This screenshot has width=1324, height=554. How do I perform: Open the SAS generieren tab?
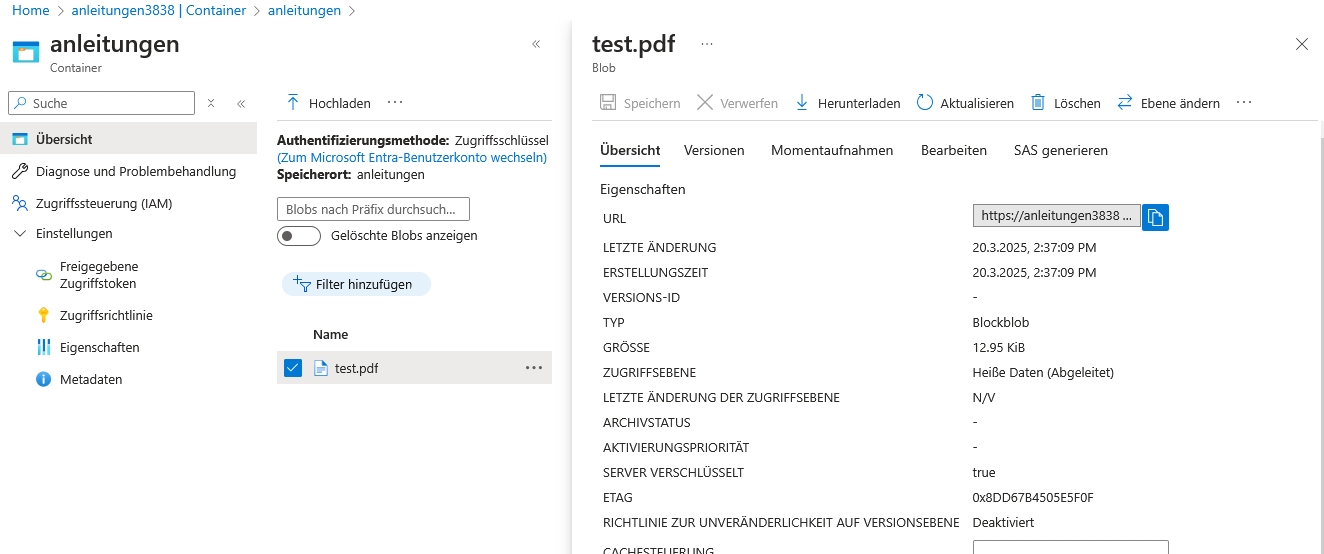(1060, 150)
